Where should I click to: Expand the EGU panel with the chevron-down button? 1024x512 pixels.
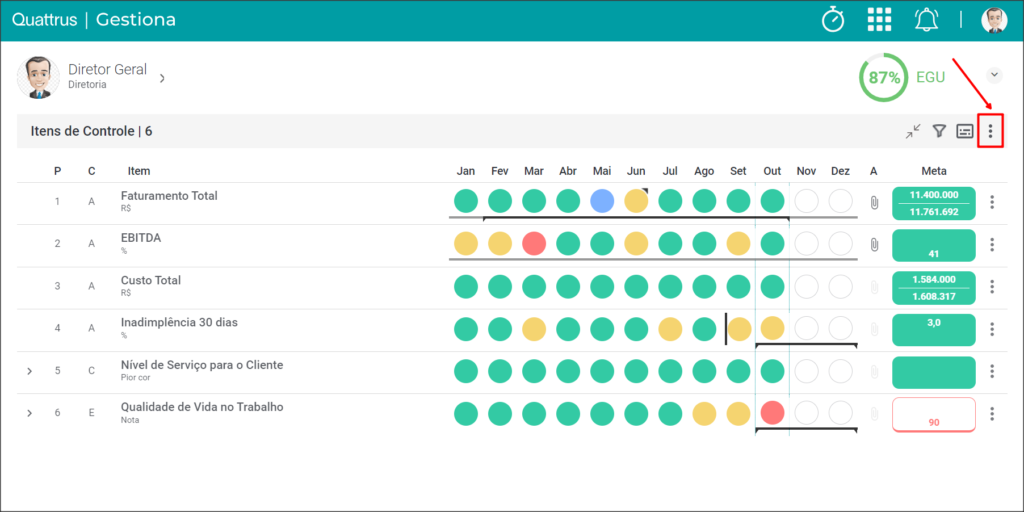(994, 75)
